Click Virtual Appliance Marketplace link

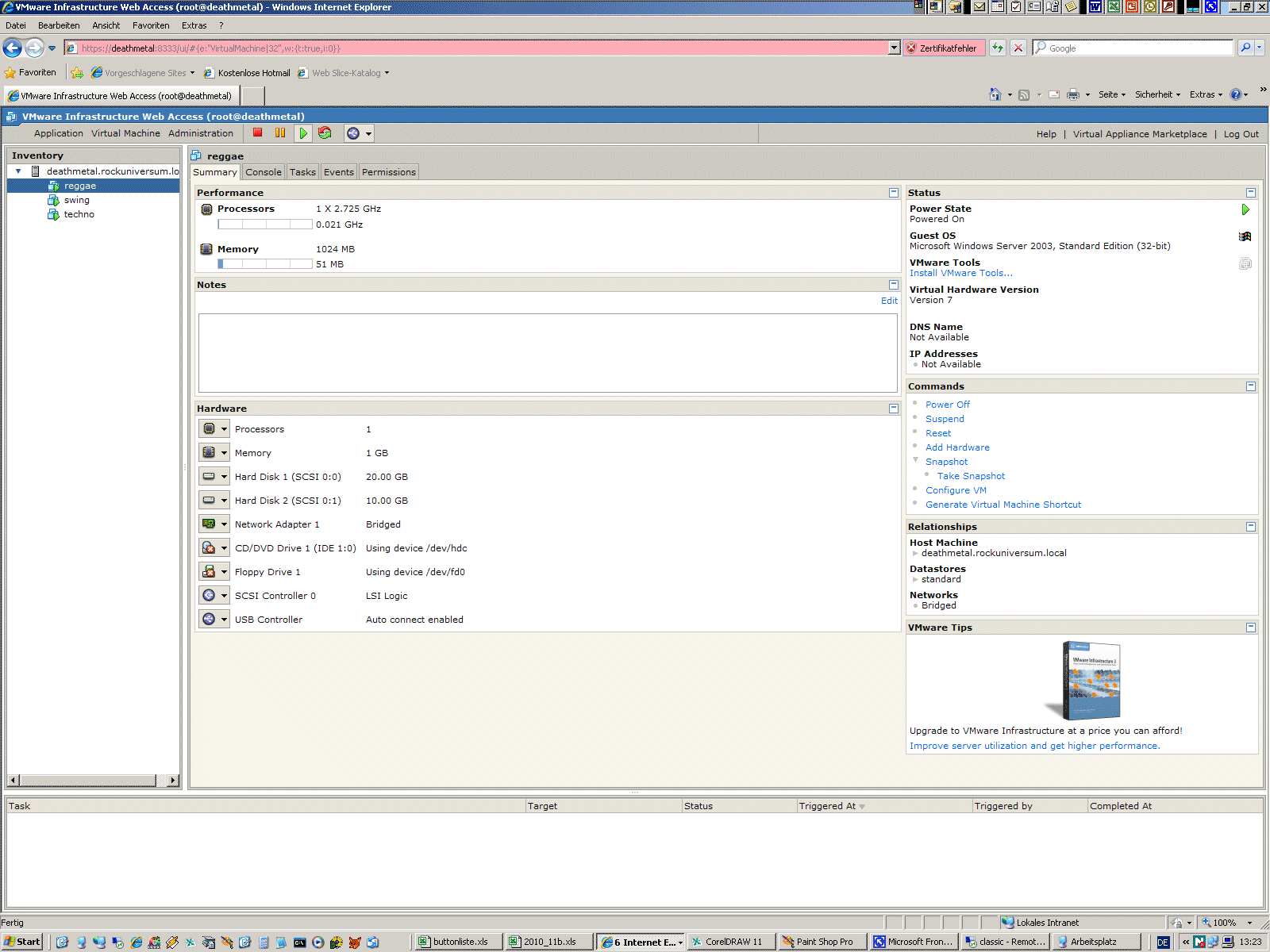click(1140, 134)
